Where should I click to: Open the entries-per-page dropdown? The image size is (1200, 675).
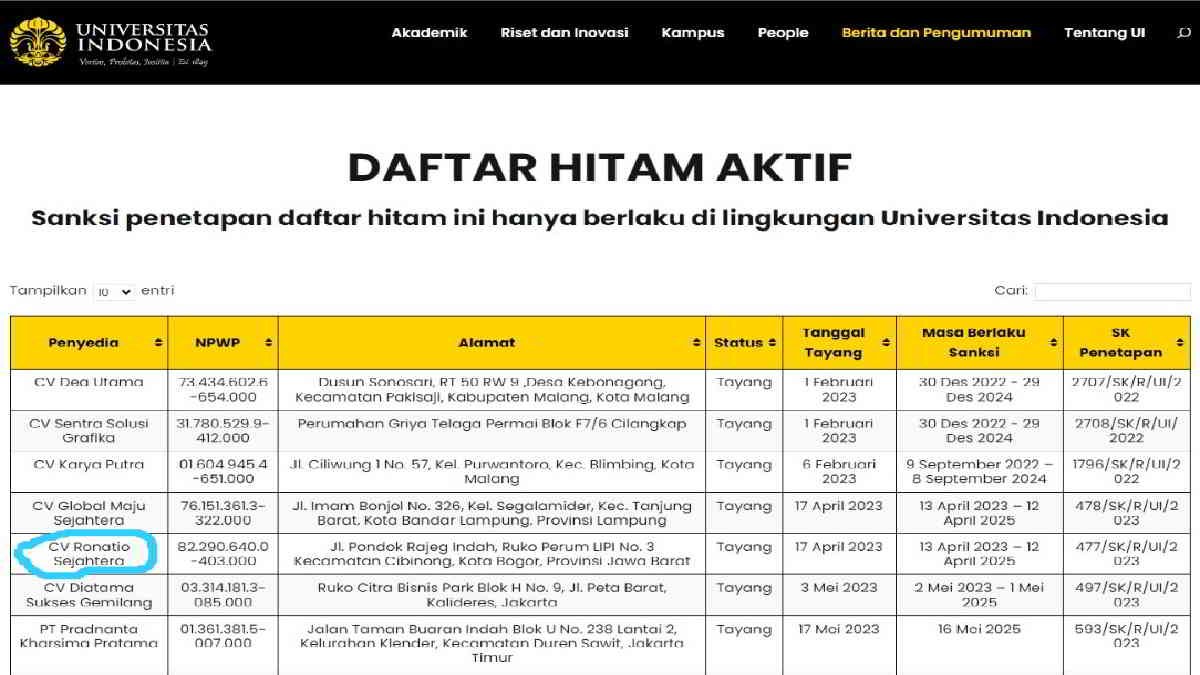(x=114, y=291)
